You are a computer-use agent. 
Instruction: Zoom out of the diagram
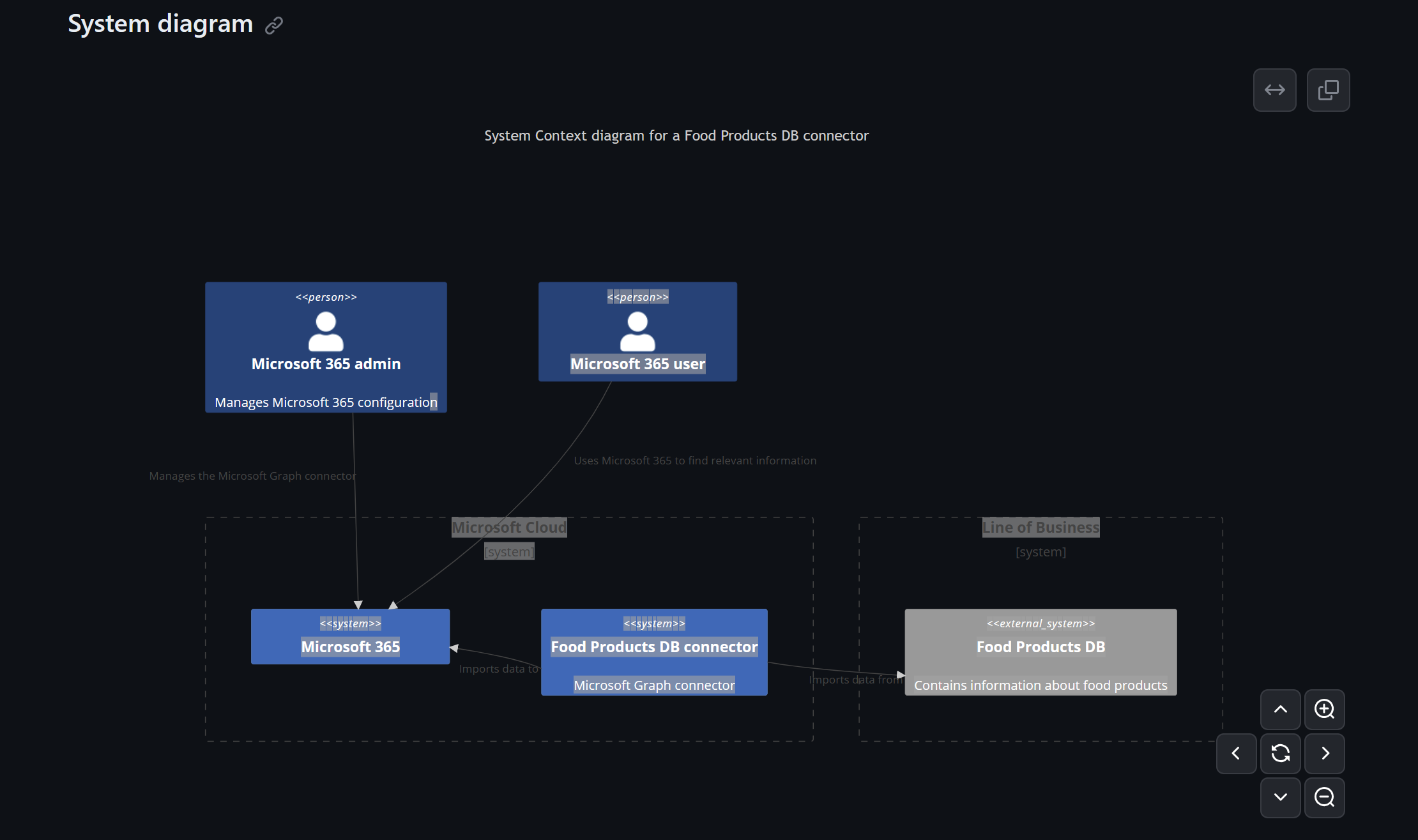1324,798
